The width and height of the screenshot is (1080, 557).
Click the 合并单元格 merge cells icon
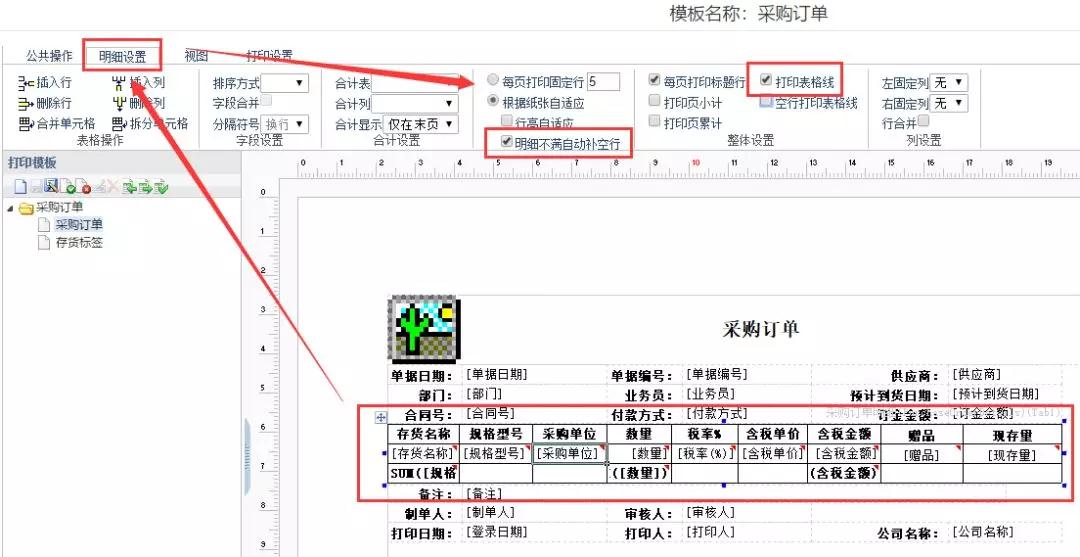26,124
